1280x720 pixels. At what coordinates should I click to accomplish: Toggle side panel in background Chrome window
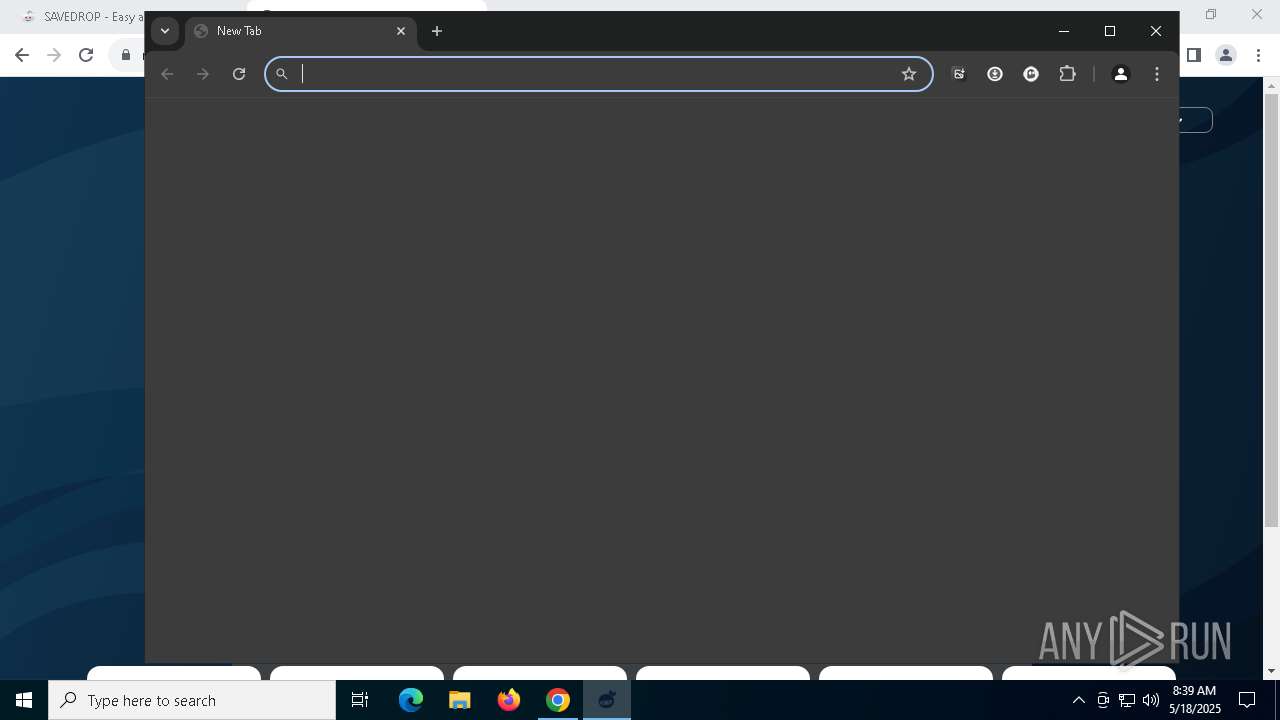(x=1194, y=55)
